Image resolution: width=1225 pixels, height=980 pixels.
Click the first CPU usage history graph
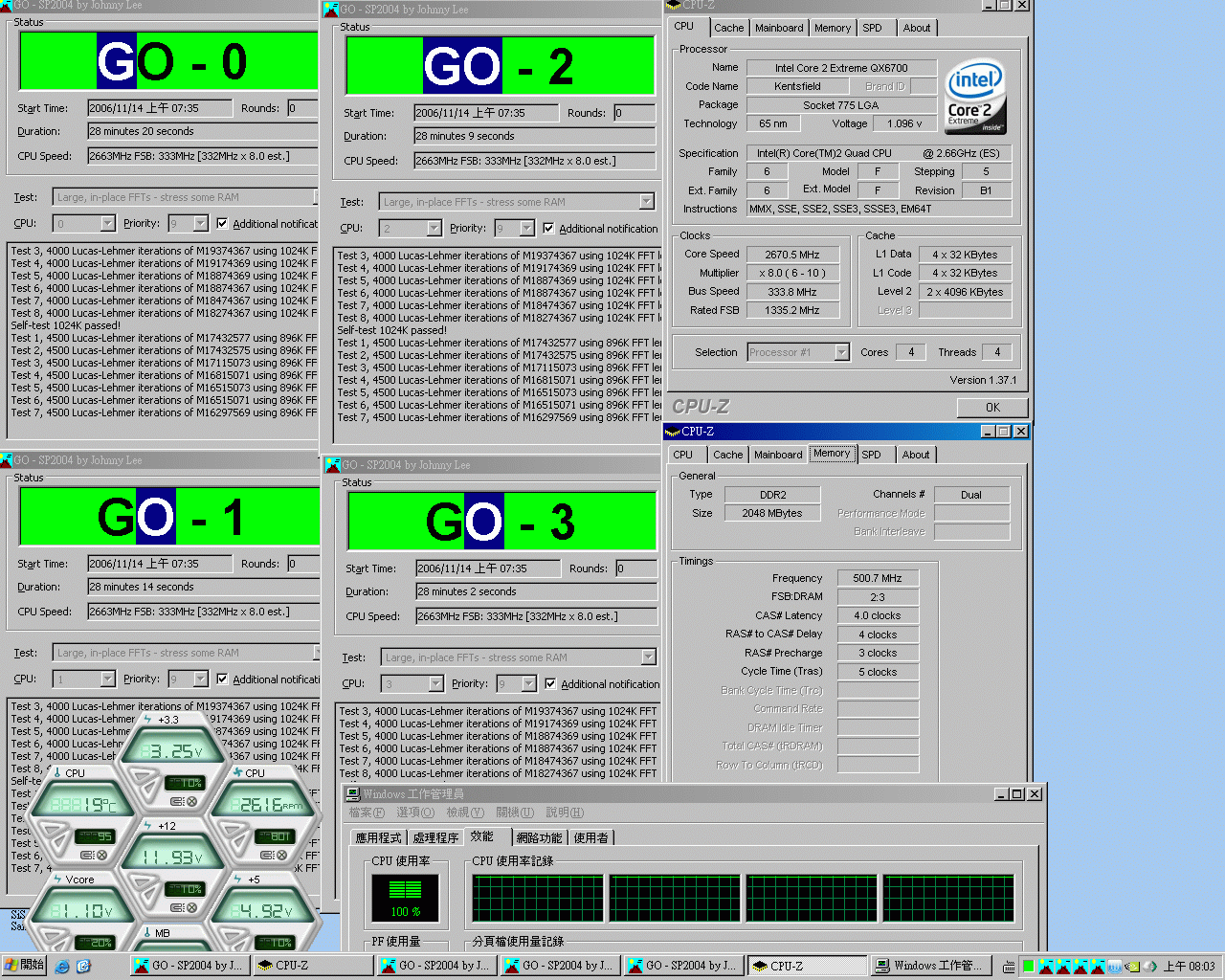[x=538, y=899]
